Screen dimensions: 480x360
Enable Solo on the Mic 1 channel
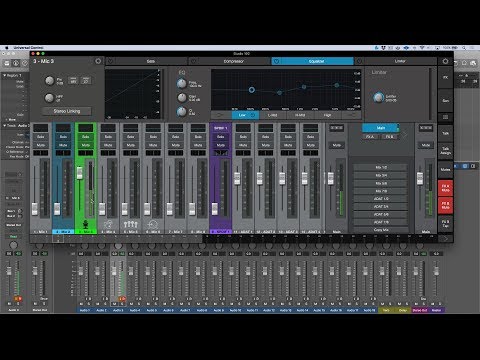tap(41, 137)
